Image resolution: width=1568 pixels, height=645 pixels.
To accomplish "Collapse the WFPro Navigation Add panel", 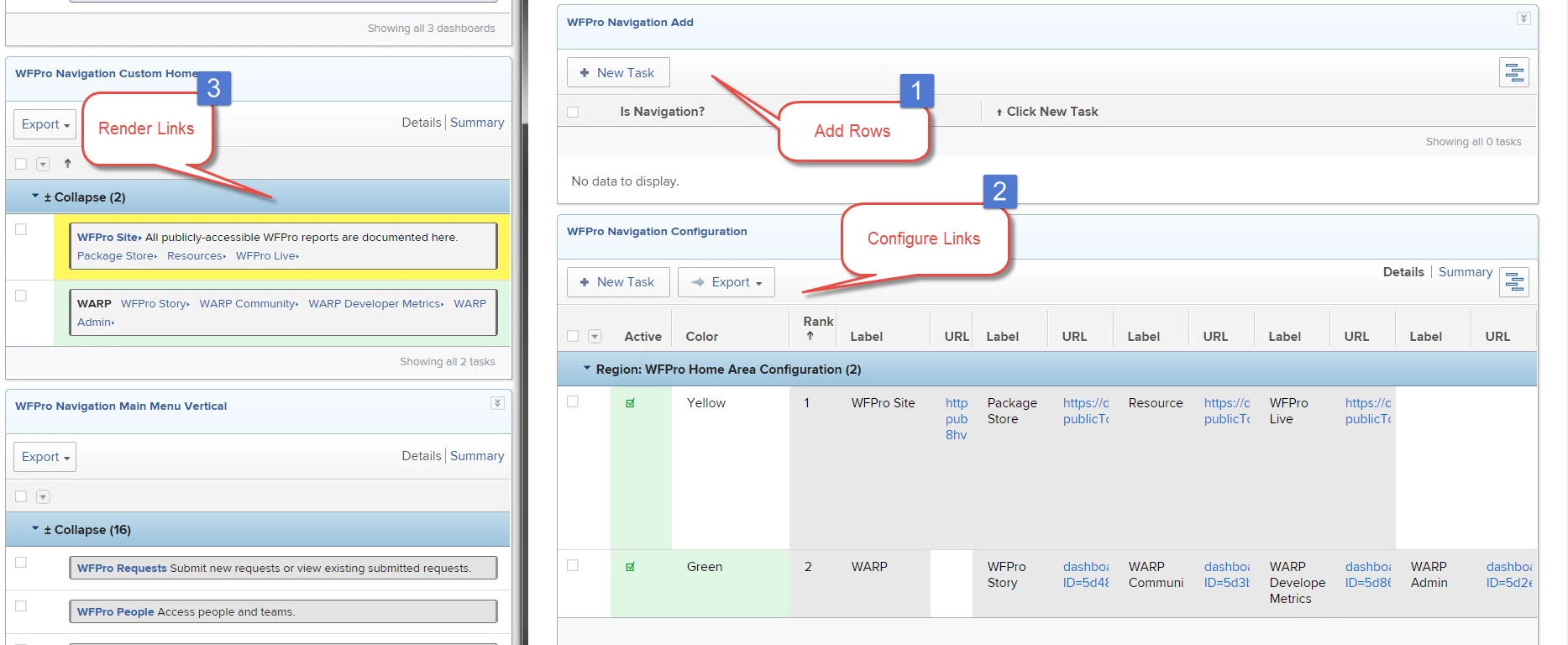I will tap(1523, 18).
